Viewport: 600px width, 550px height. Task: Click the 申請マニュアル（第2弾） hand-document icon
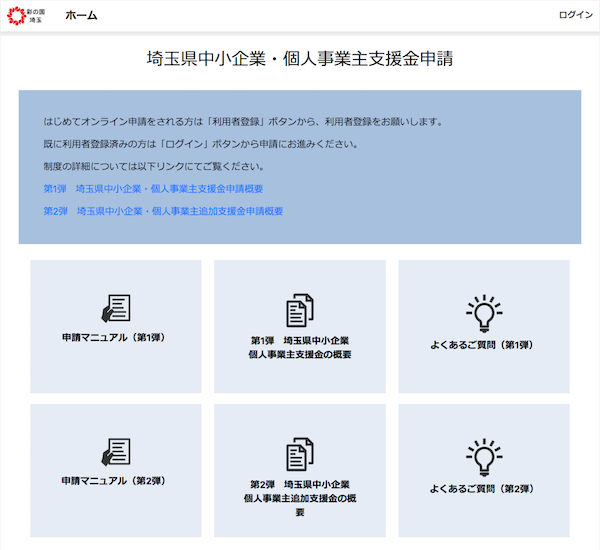tap(116, 452)
